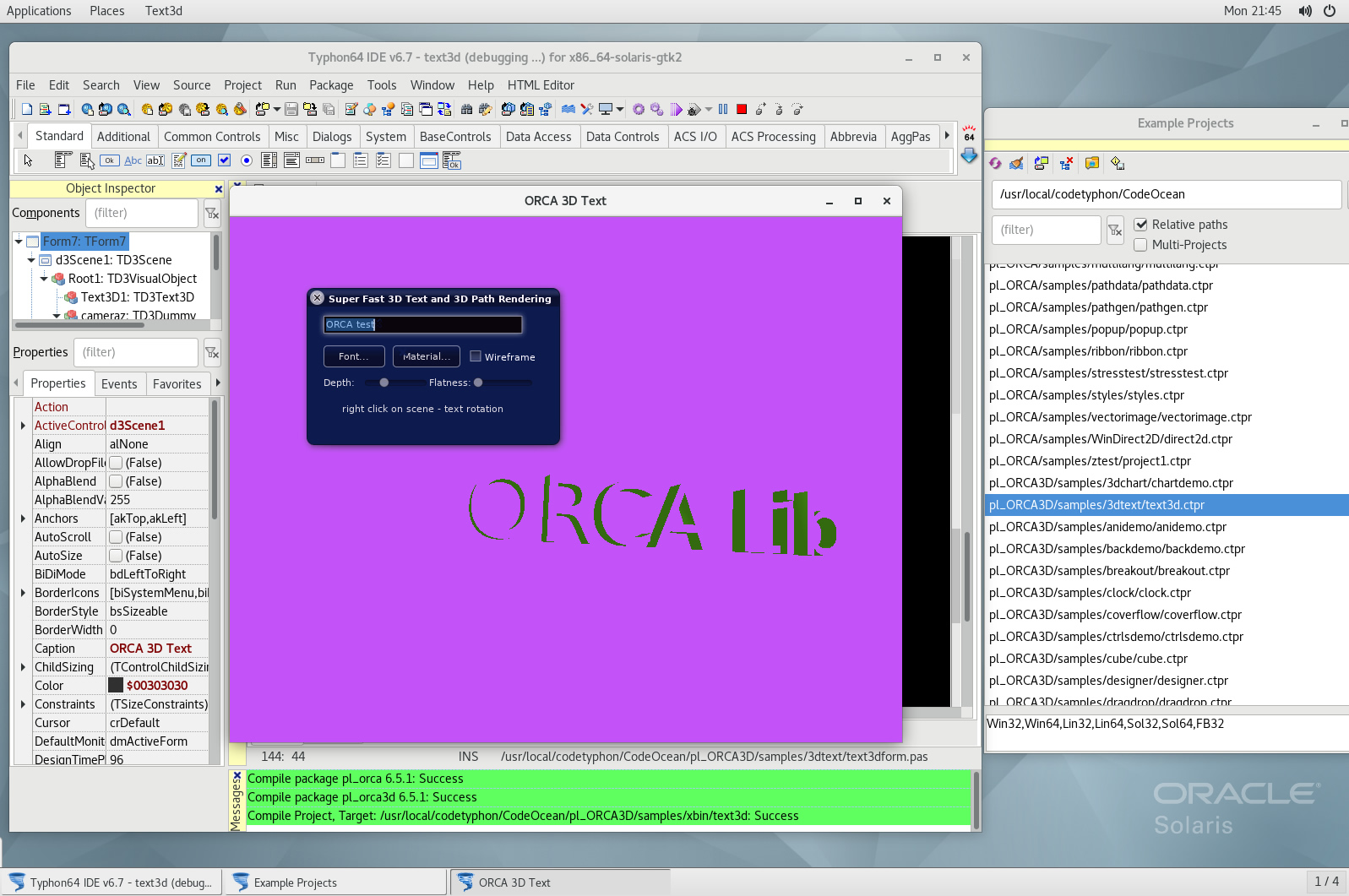
Task: Adjust the Flatness slider handle
Action: pos(478,383)
